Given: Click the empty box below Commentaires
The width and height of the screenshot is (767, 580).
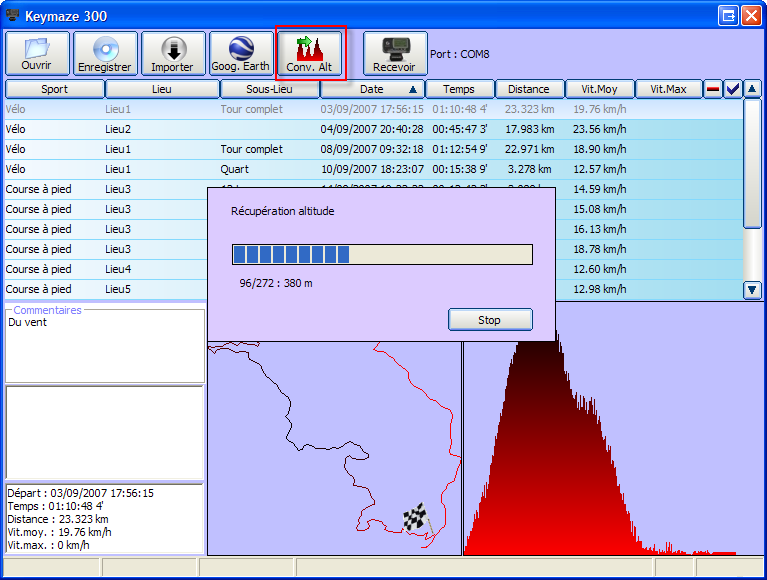Looking at the screenshot, I should (104, 433).
